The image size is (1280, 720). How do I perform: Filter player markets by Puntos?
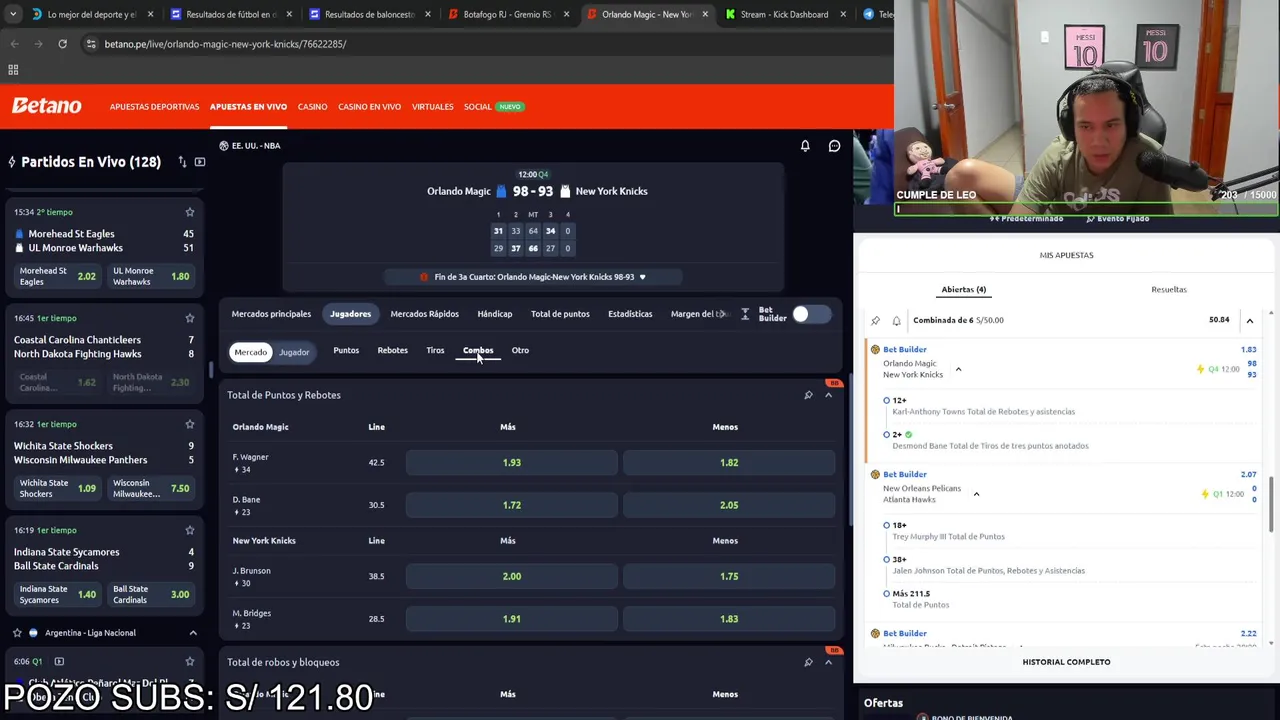point(346,351)
